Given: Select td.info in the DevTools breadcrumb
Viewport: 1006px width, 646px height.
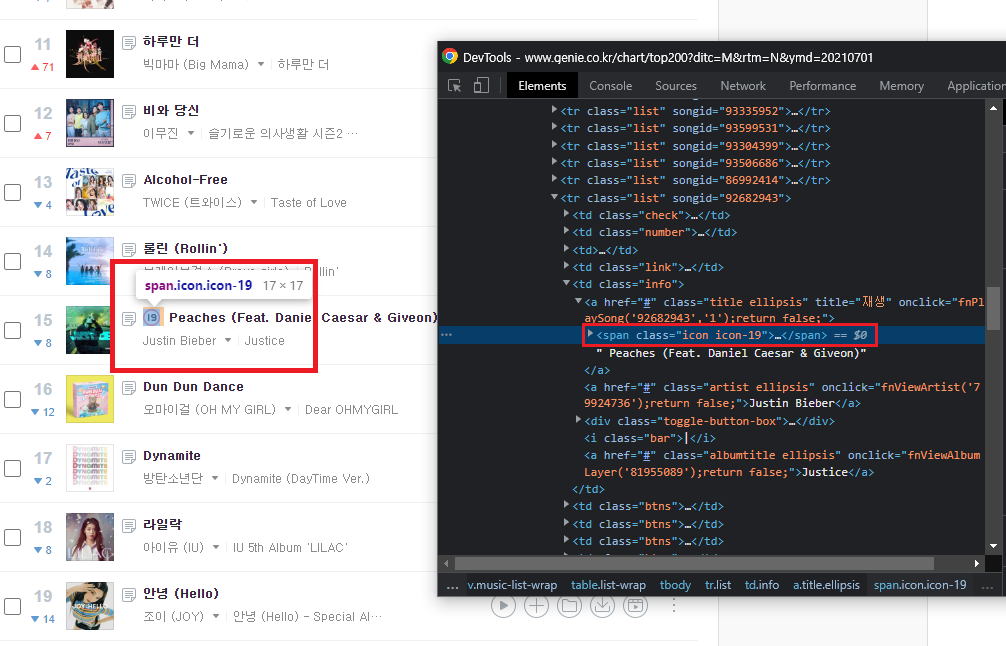Looking at the screenshot, I should 762,585.
